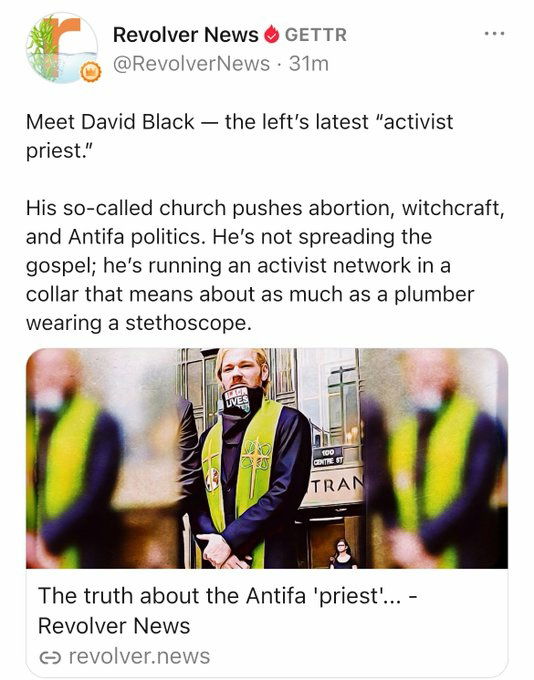Open the Revolver News display name
This screenshot has height=680, width=534.
coord(185,35)
